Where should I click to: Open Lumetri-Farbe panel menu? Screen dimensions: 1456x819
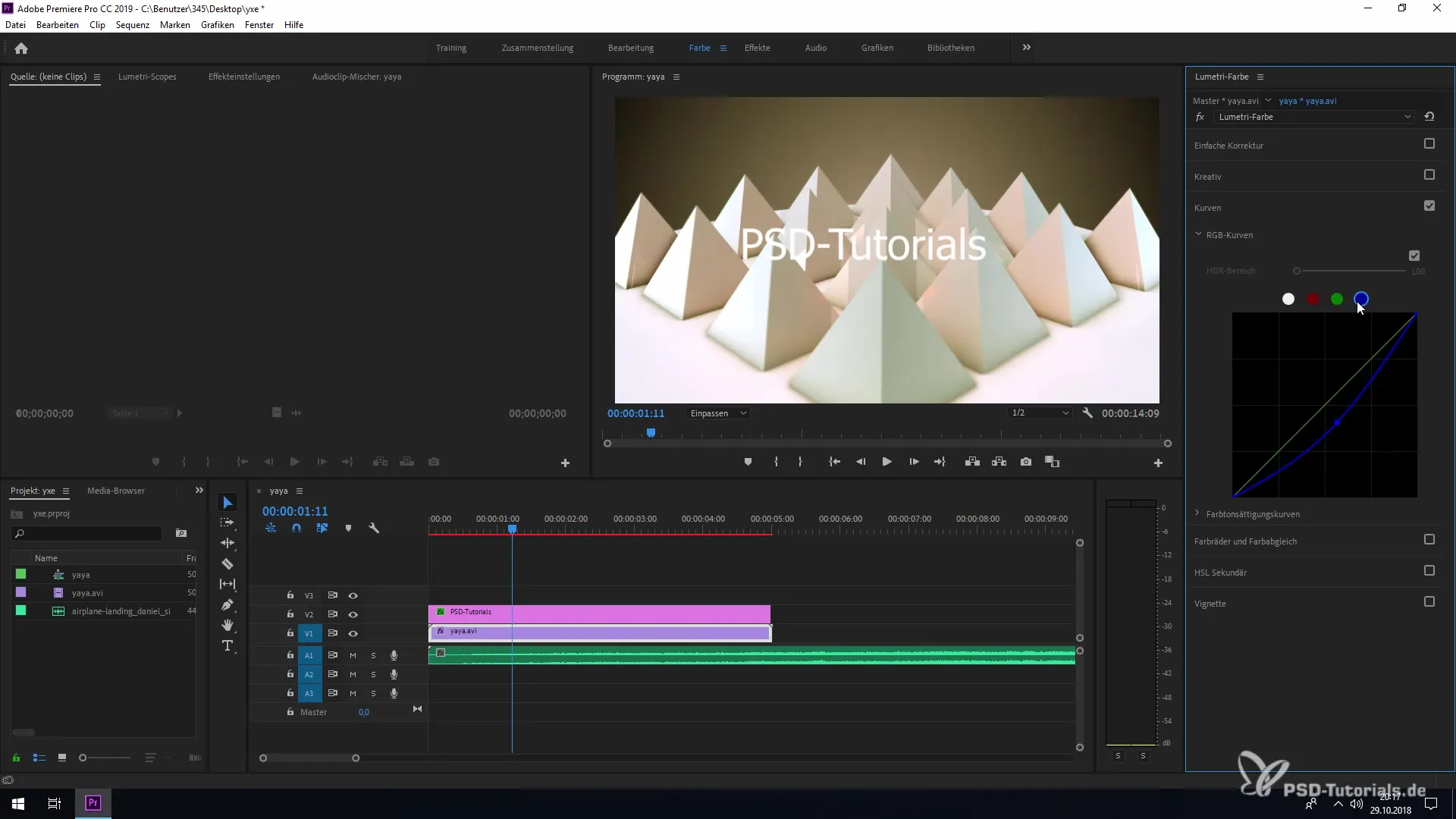(1260, 77)
